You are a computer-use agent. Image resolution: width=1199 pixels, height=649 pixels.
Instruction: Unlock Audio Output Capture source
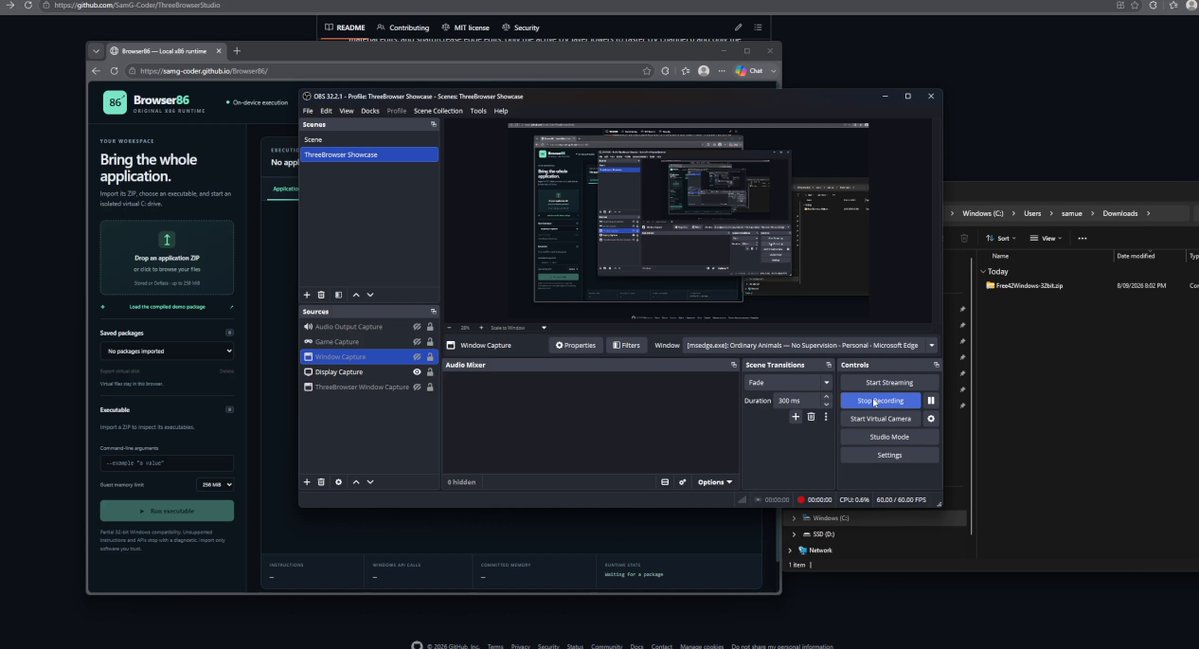tap(430, 327)
